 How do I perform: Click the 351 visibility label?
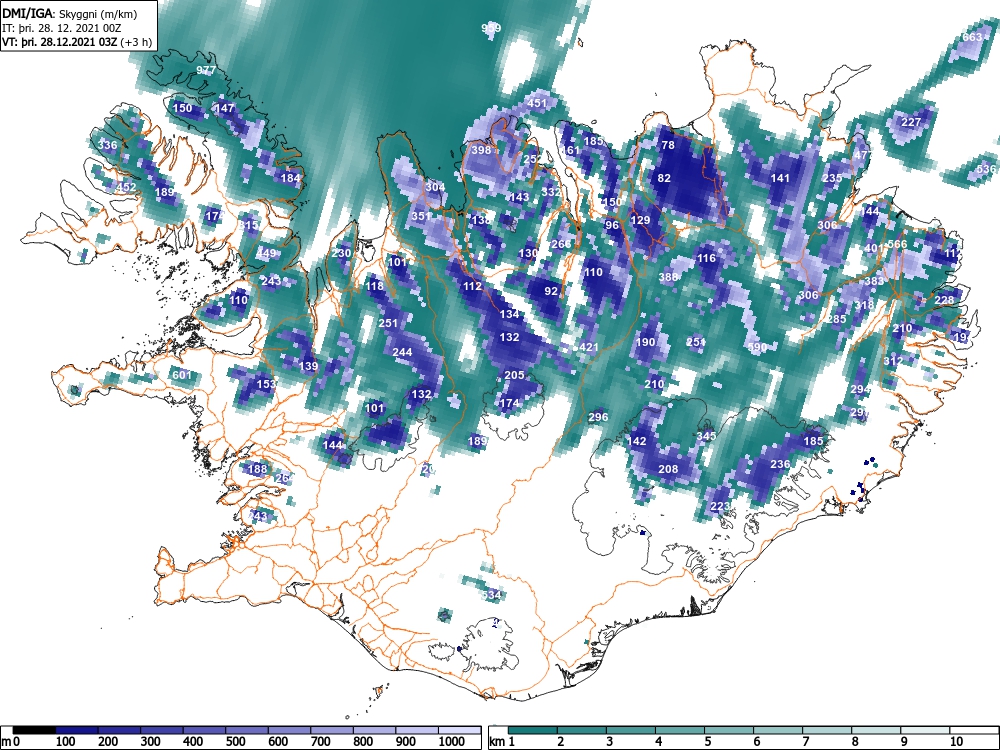(x=421, y=216)
